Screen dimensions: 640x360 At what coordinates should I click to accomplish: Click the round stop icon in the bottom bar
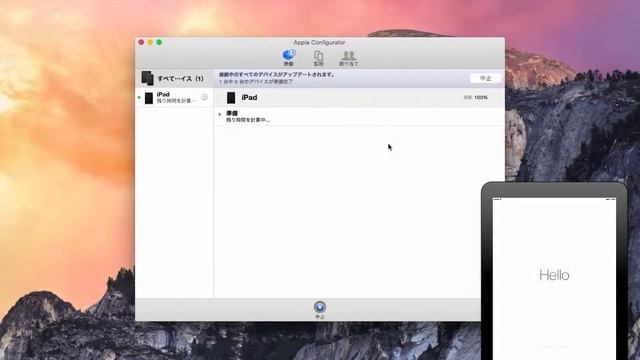tap(320, 307)
